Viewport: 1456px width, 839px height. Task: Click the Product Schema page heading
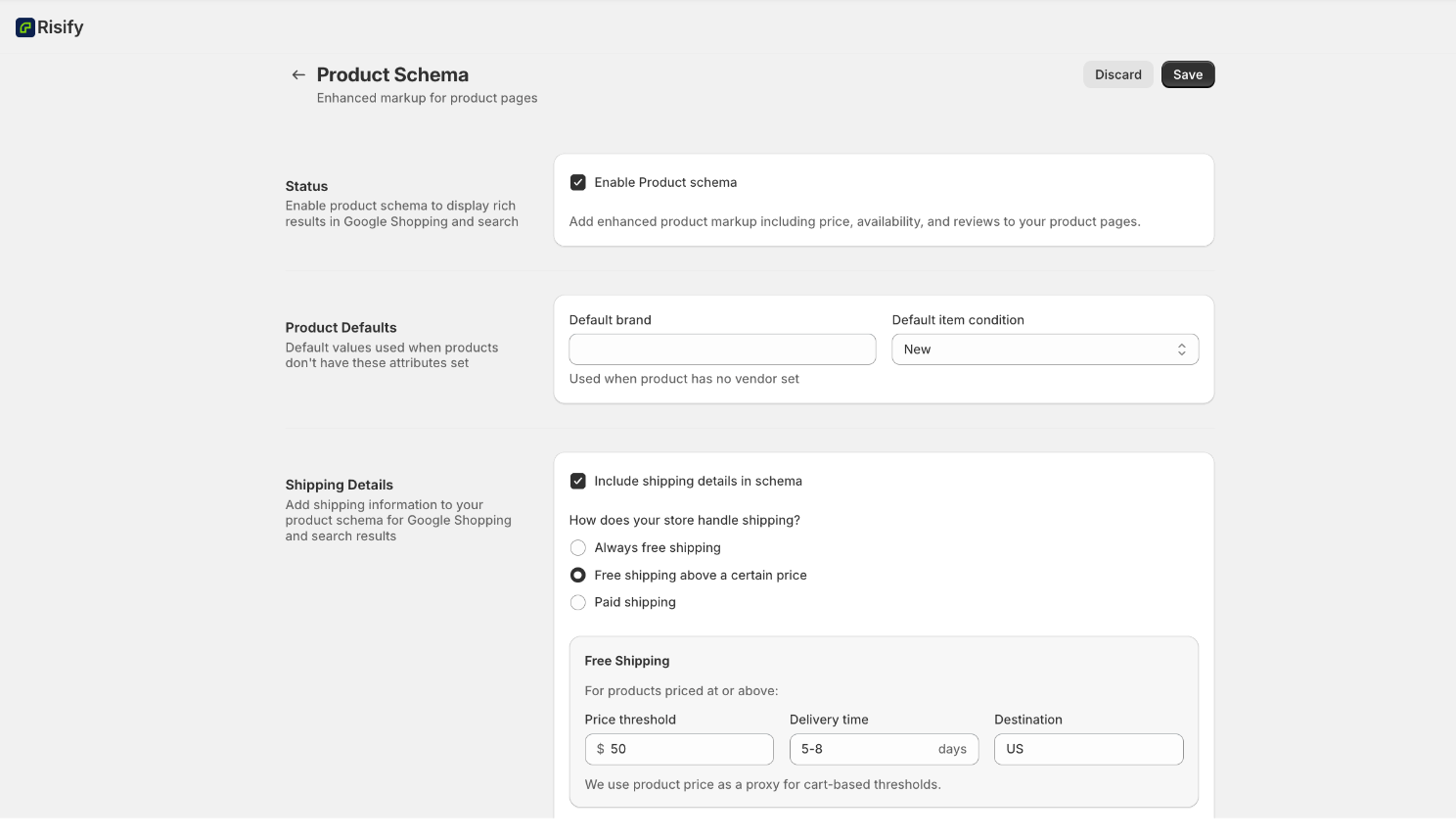pos(392,75)
